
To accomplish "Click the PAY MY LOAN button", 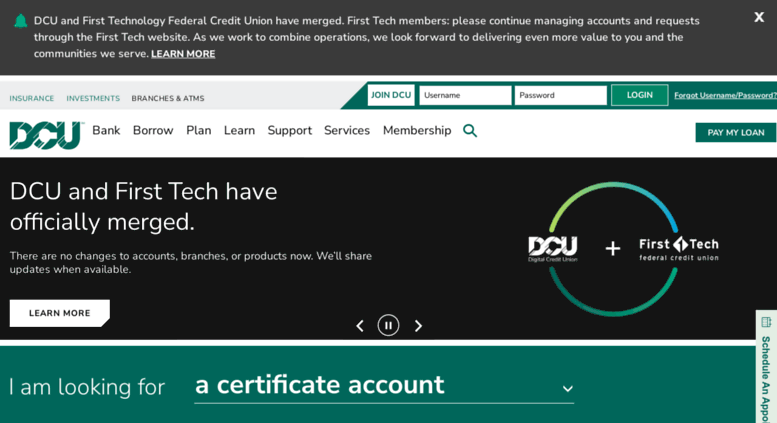I will pos(736,132).
